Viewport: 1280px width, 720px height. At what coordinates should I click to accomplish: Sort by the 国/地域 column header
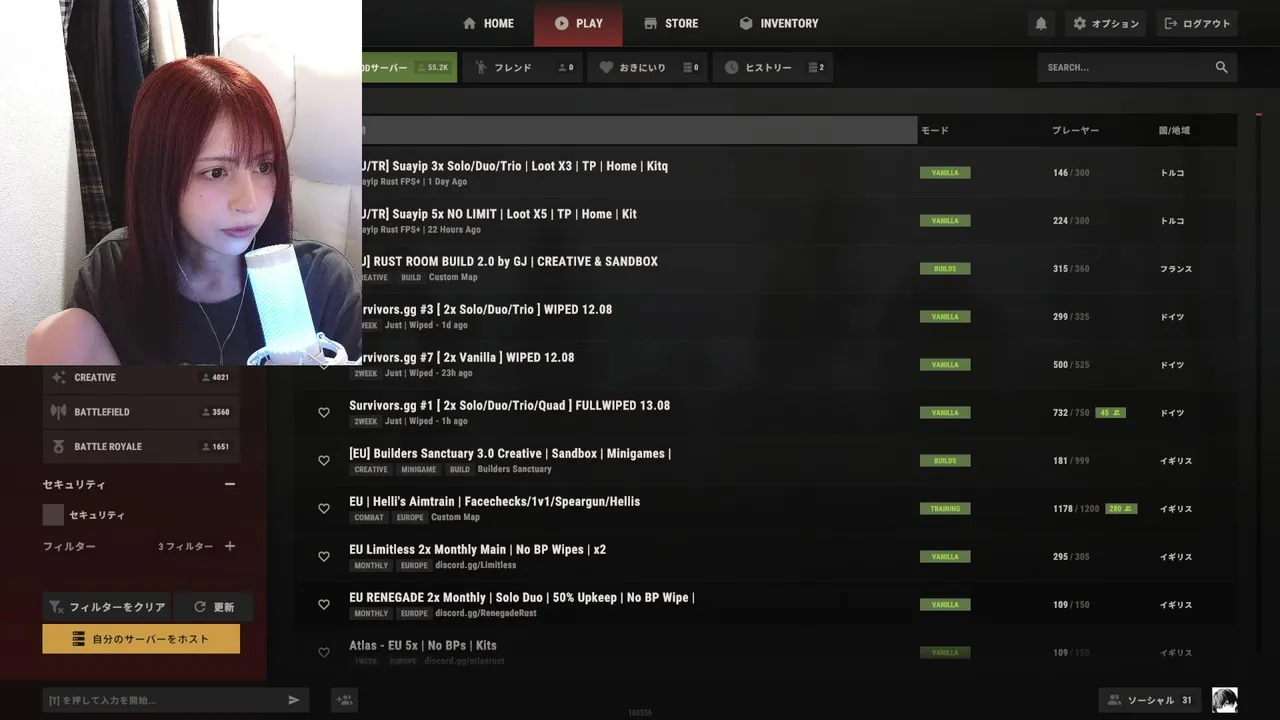pos(1174,130)
